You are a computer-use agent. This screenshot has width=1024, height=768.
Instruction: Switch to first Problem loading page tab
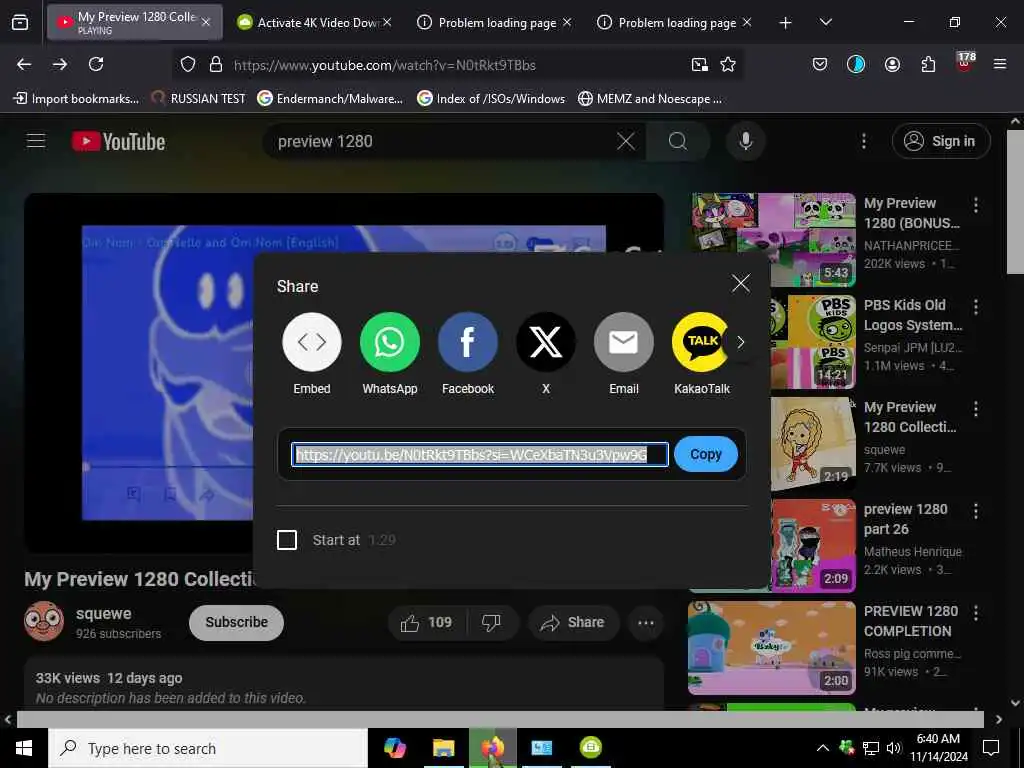tap(495, 22)
